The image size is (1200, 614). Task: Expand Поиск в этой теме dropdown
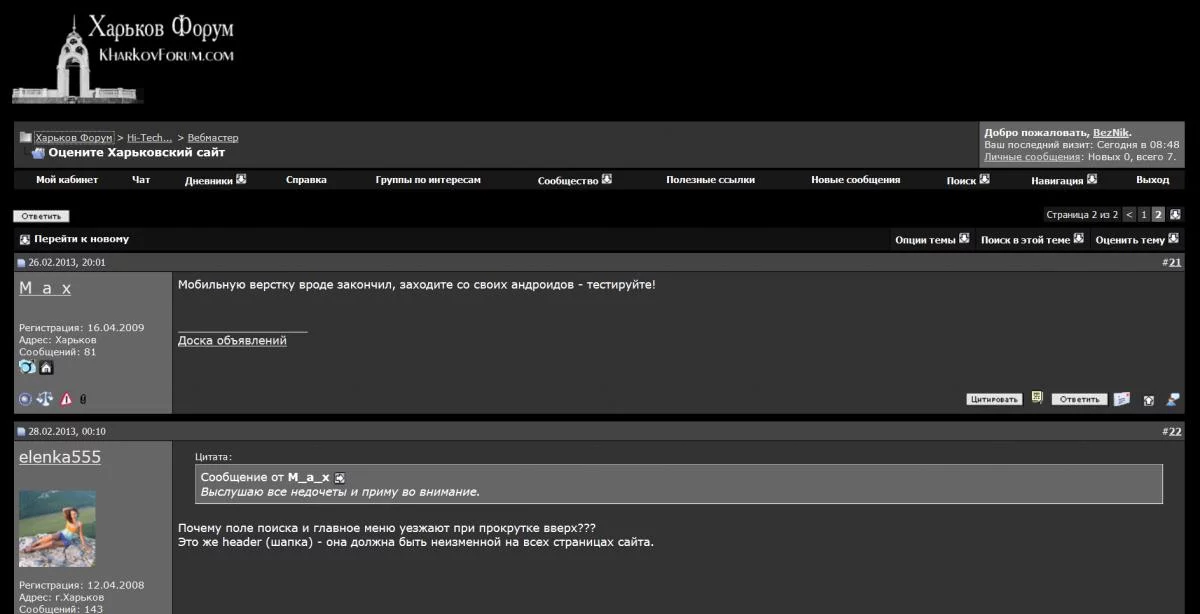1032,239
